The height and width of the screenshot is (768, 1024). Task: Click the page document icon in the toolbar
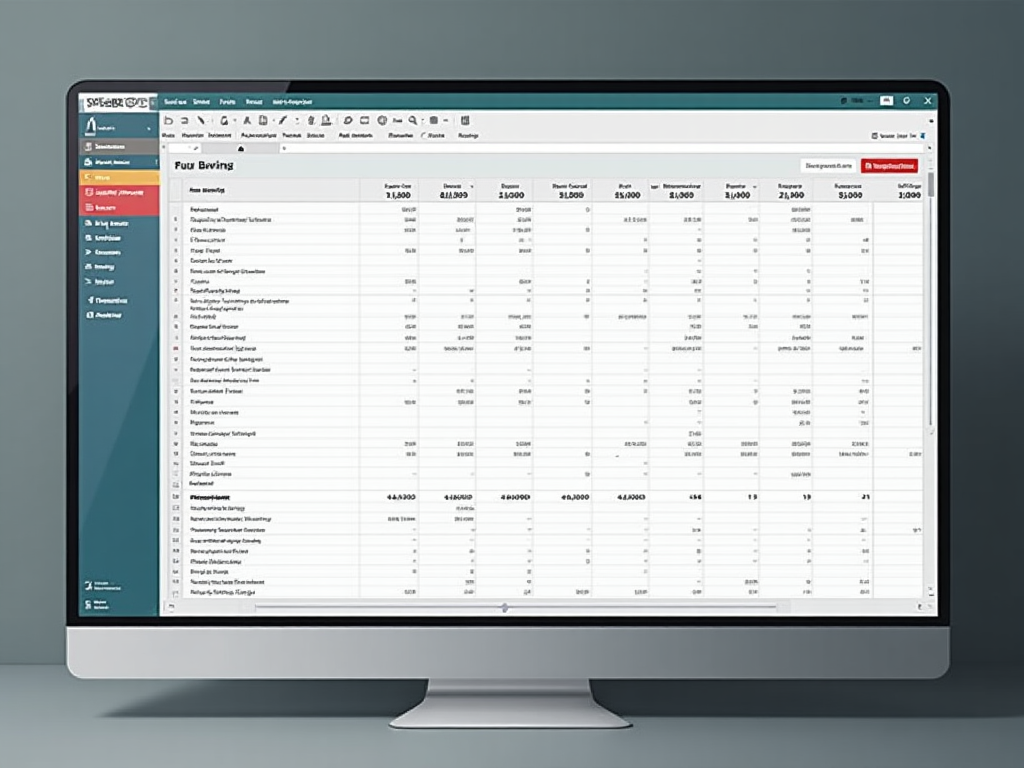(263, 120)
